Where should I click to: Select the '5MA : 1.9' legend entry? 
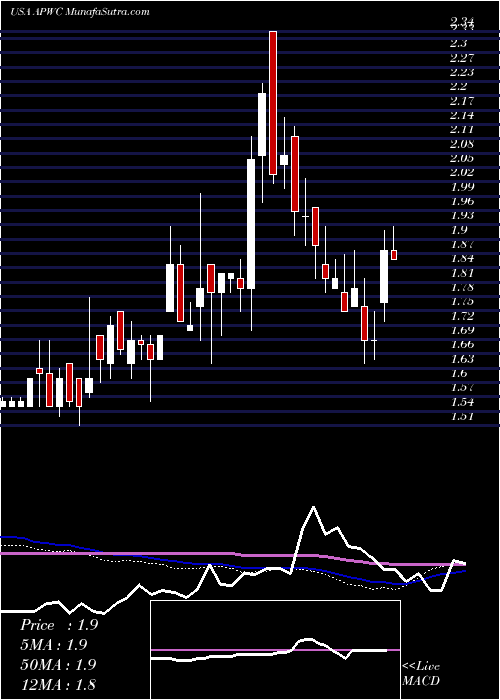click(x=54, y=645)
